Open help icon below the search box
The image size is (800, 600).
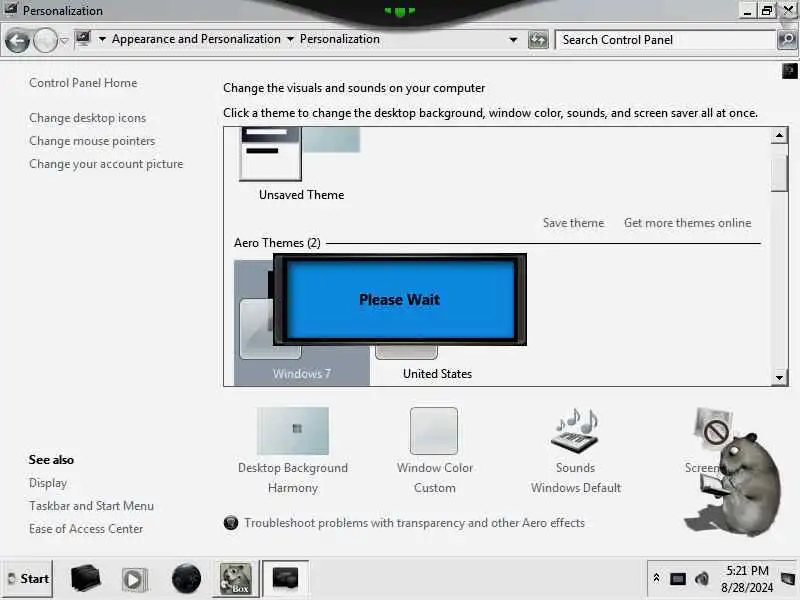click(x=789, y=71)
